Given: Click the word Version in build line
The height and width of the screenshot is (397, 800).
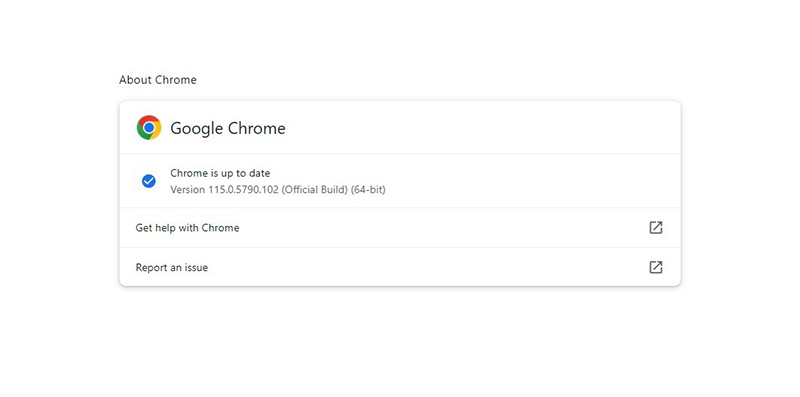Looking at the screenshot, I should (188, 190).
